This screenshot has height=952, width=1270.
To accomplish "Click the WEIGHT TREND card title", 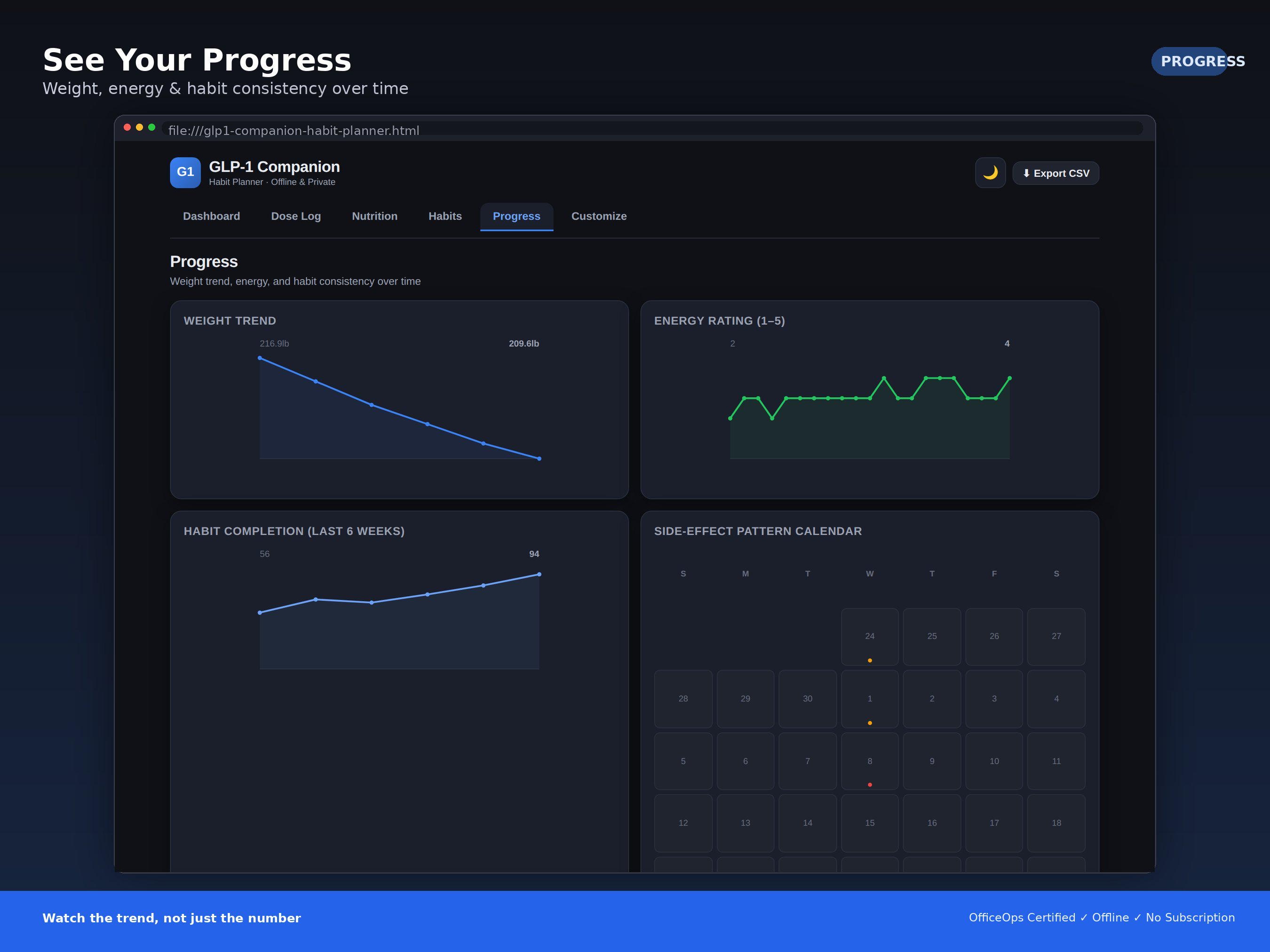I will 230,321.
